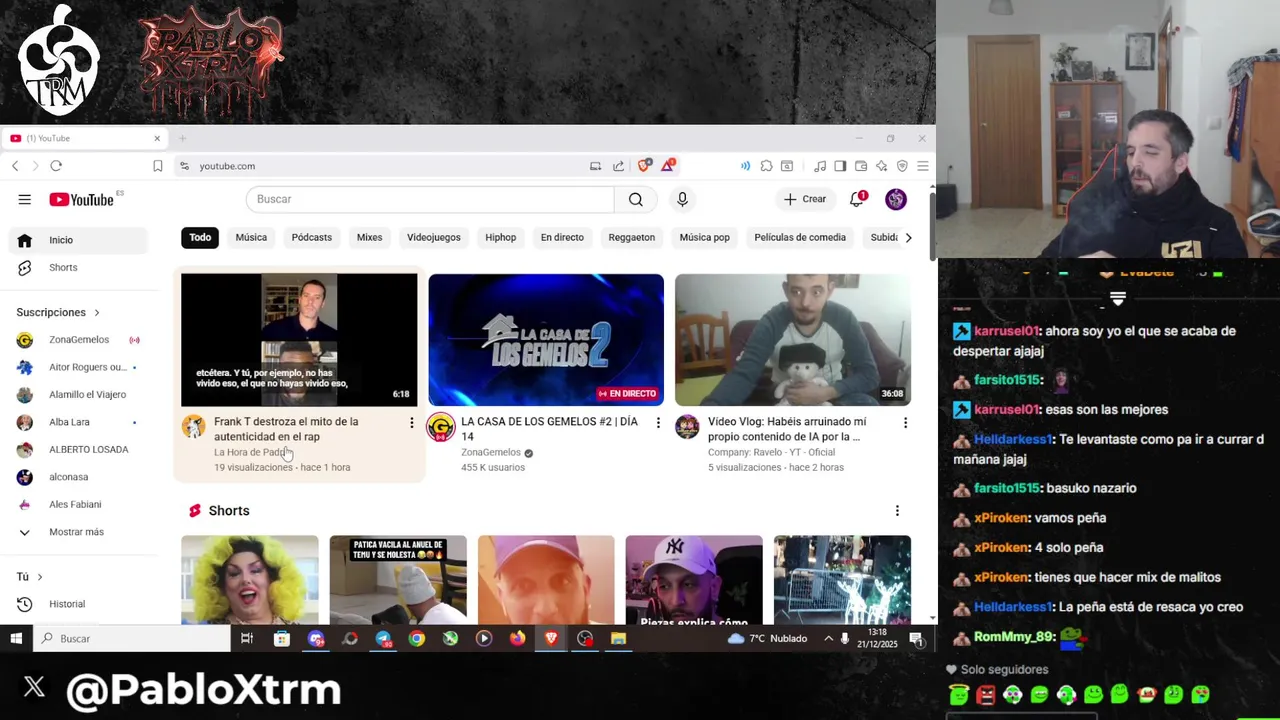1280x720 pixels.
Task: Open Video Vlog thumbnail with plush toy
Action: pyautogui.click(x=793, y=340)
